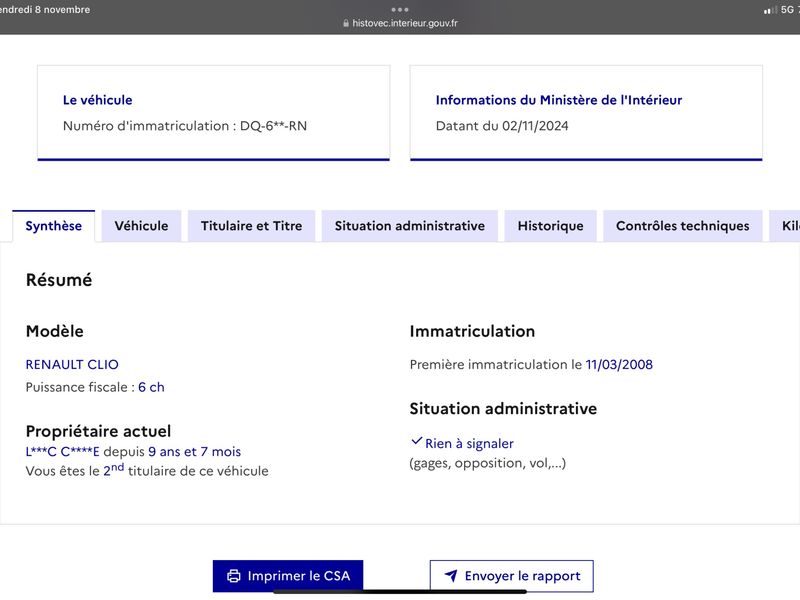The image size is (800, 600).
Task: Open the Contrôles techniques tab
Action: click(x=683, y=226)
